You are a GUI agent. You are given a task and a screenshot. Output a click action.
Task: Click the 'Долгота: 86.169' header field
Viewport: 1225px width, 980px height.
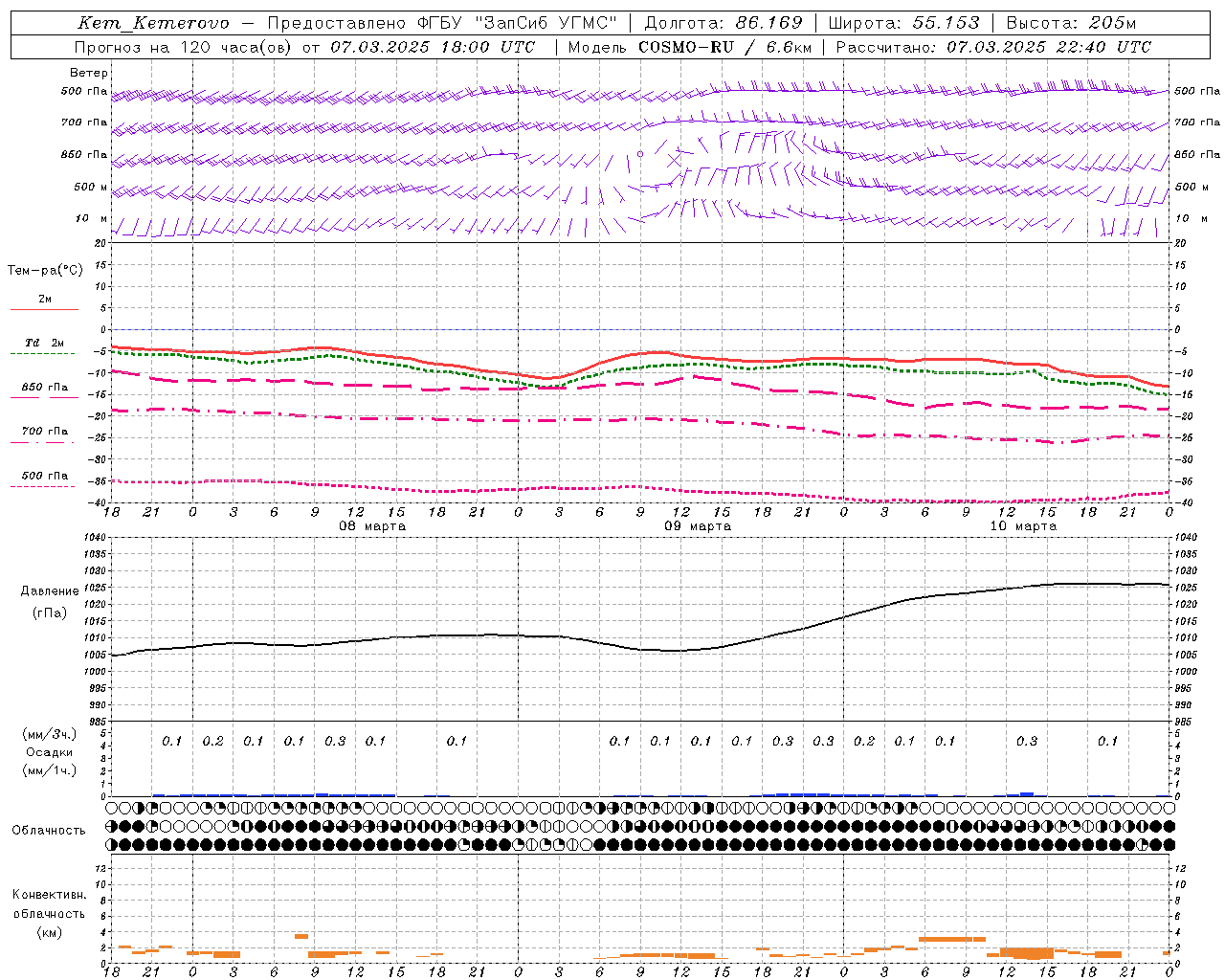point(724,23)
